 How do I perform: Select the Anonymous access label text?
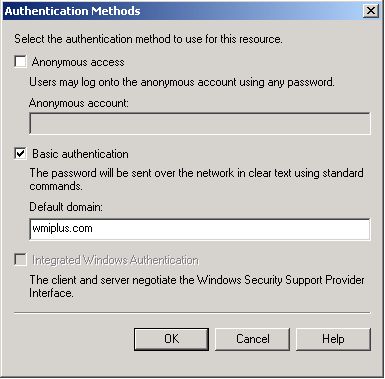pos(78,62)
